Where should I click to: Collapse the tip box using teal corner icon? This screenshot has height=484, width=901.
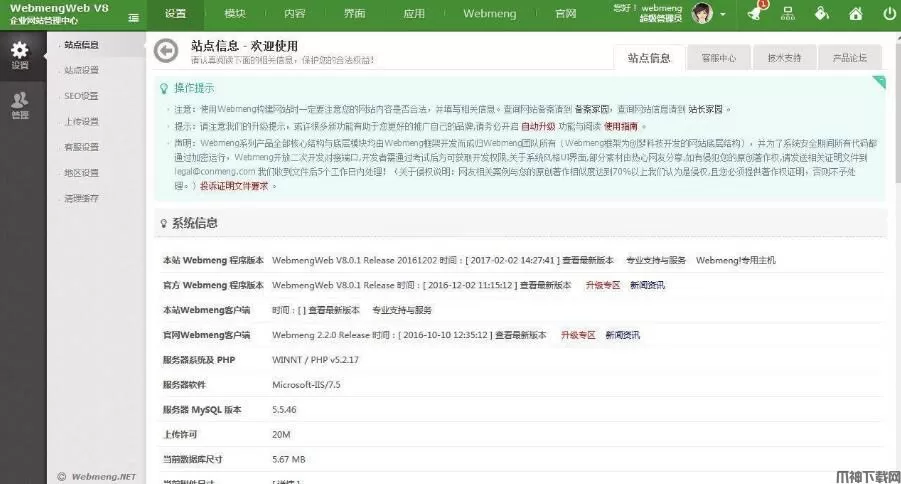879,82
